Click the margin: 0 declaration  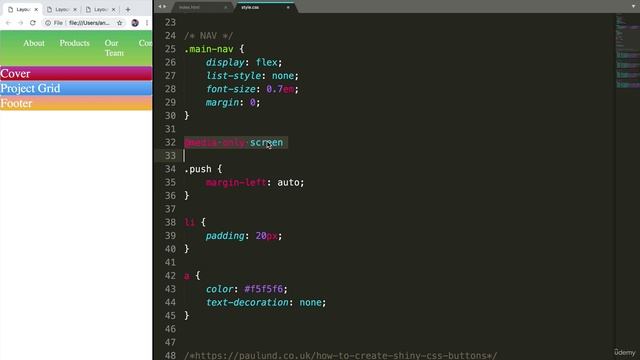click(233, 102)
